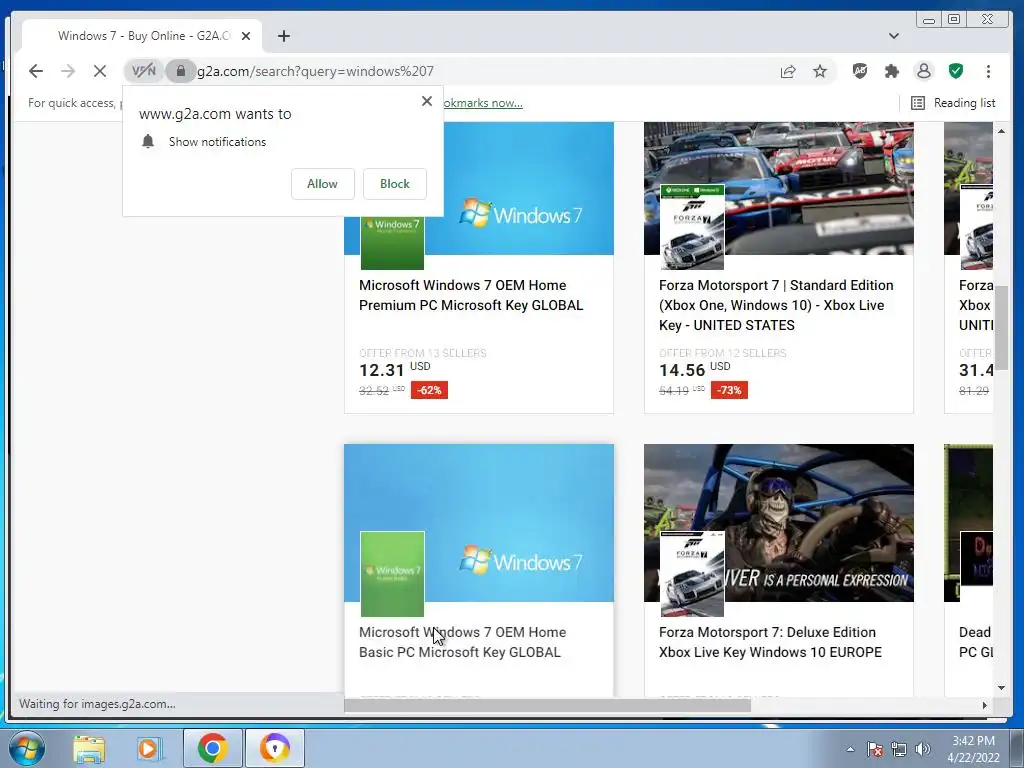The height and width of the screenshot is (768, 1024).
Task: Click the page scroll down arrow
Action: 1001,688
